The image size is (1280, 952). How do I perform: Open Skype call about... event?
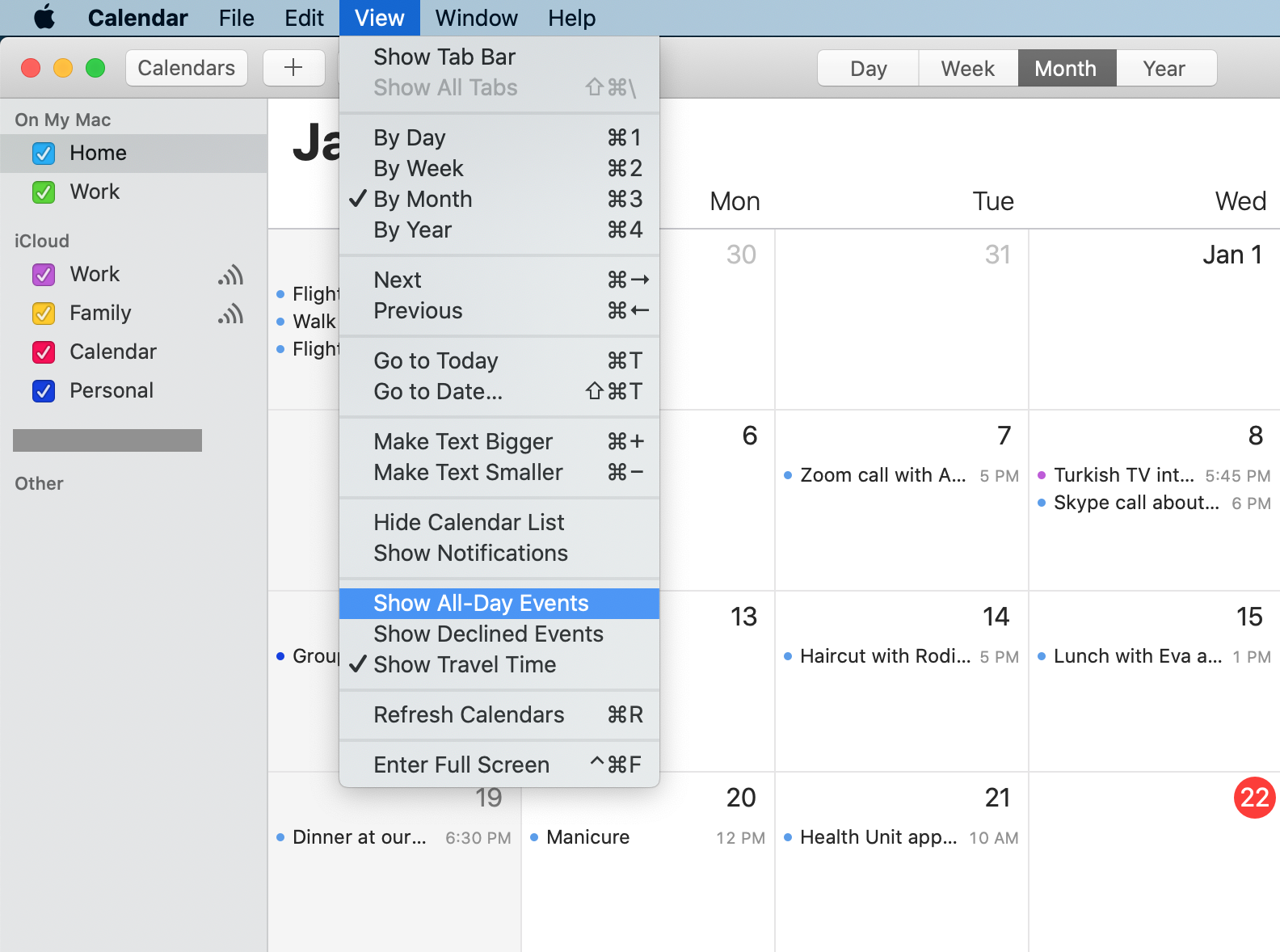pyautogui.click(x=1154, y=503)
